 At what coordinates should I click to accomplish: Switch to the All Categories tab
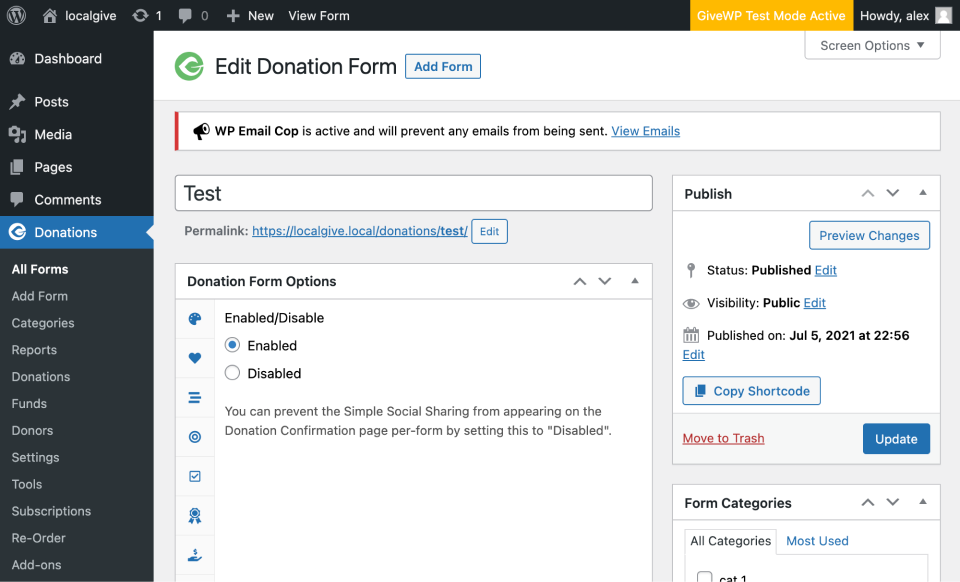730,541
